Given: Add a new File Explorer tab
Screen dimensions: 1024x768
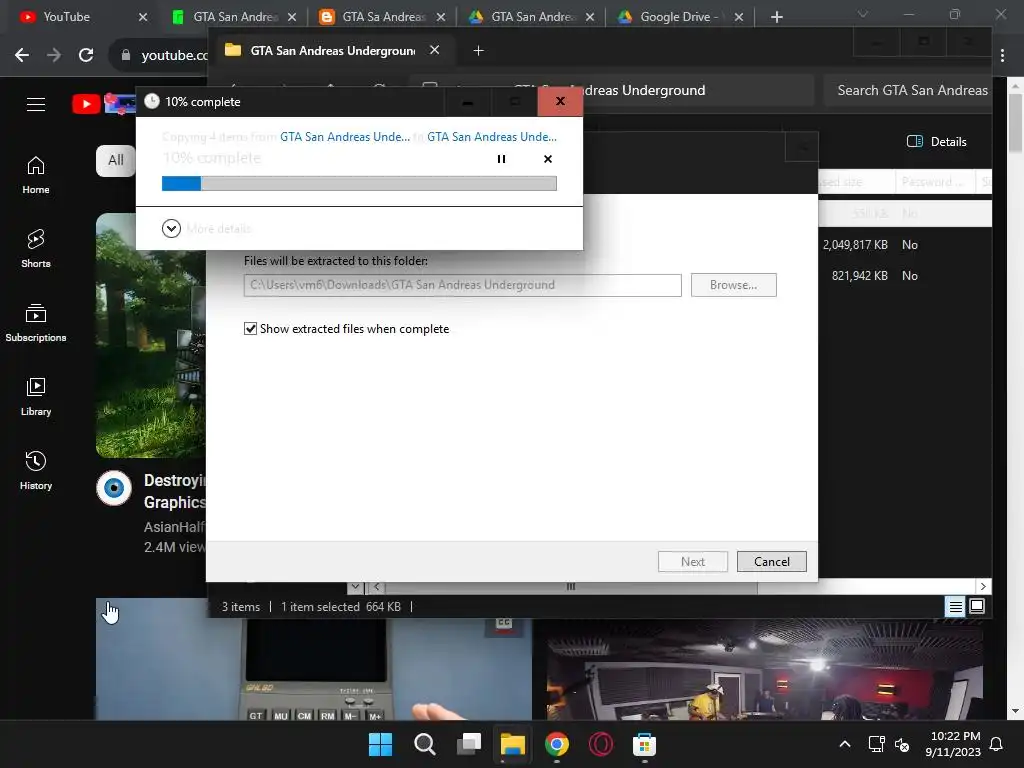Looking at the screenshot, I should point(478,50).
